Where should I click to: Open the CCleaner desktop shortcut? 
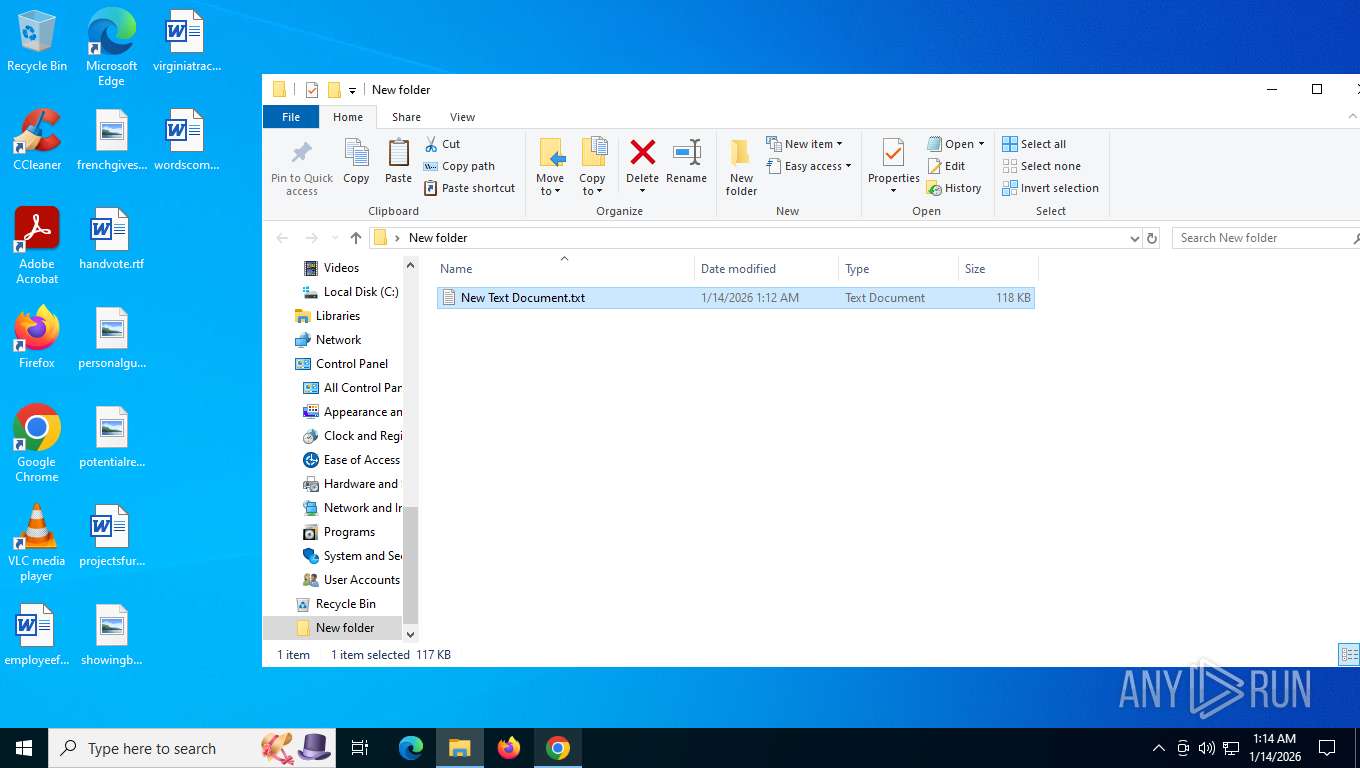(x=37, y=140)
